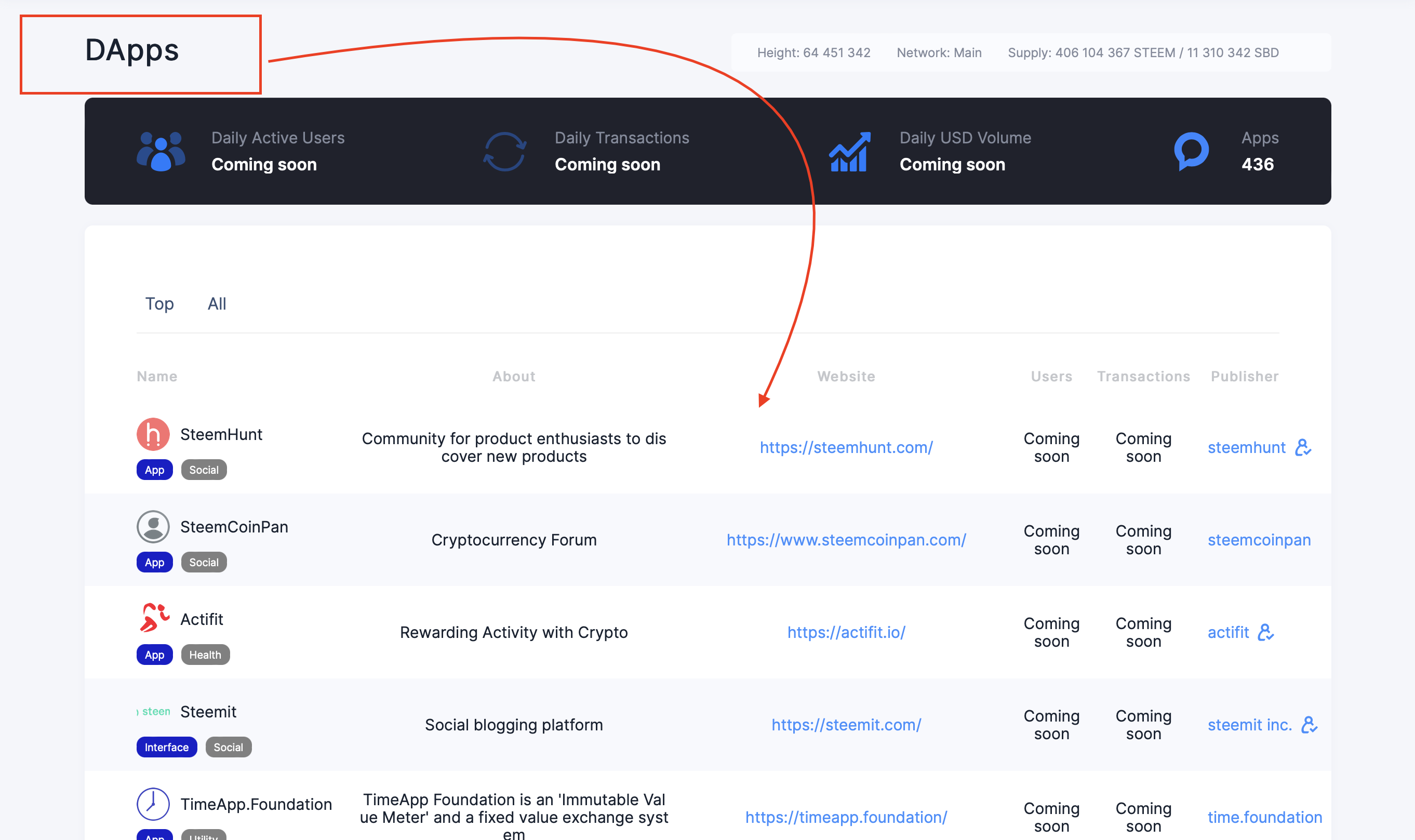Click the Daily USD Volume chart icon
1415x840 pixels.
[x=849, y=151]
